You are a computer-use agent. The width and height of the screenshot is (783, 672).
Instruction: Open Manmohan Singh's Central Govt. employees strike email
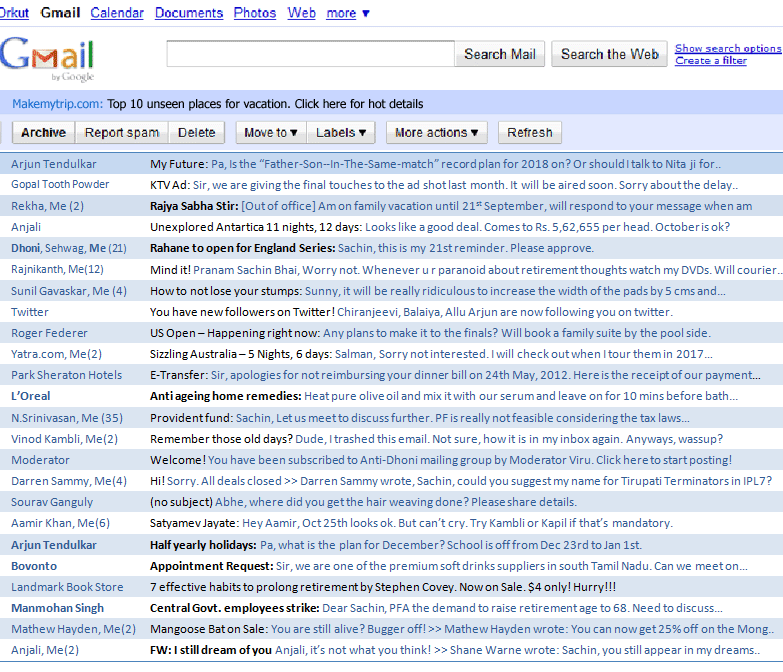click(392, 608)
